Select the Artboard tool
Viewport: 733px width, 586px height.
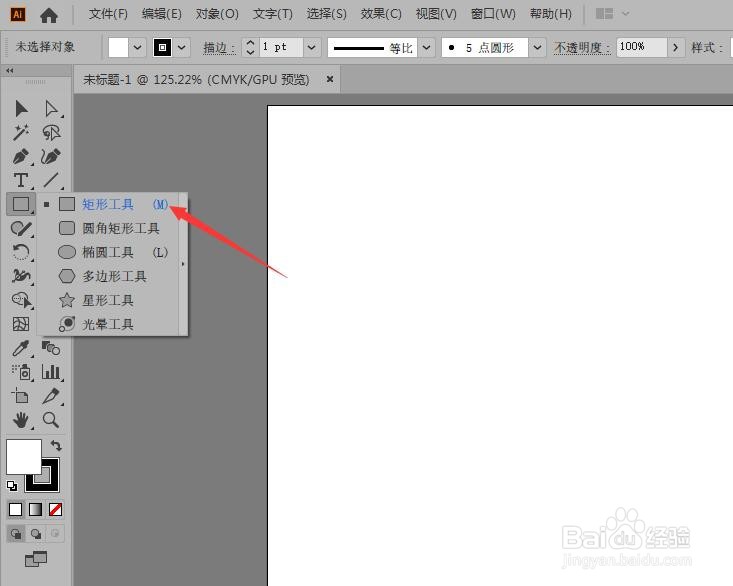pyautogui.click(x=20, y=396)
